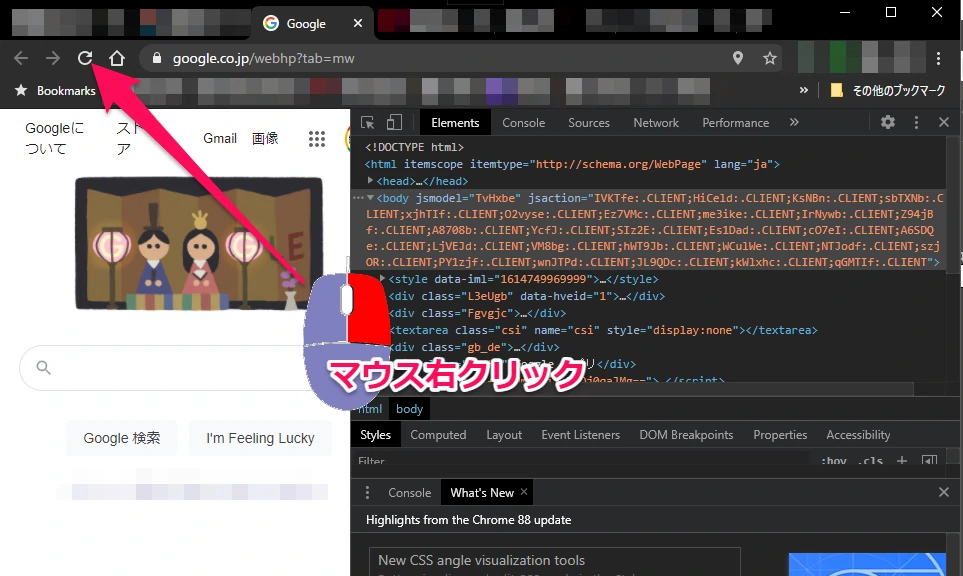The height and width of the screenshot is (576, 963).
Task: Open Chrome's three-dot menu
Action: 938,58
